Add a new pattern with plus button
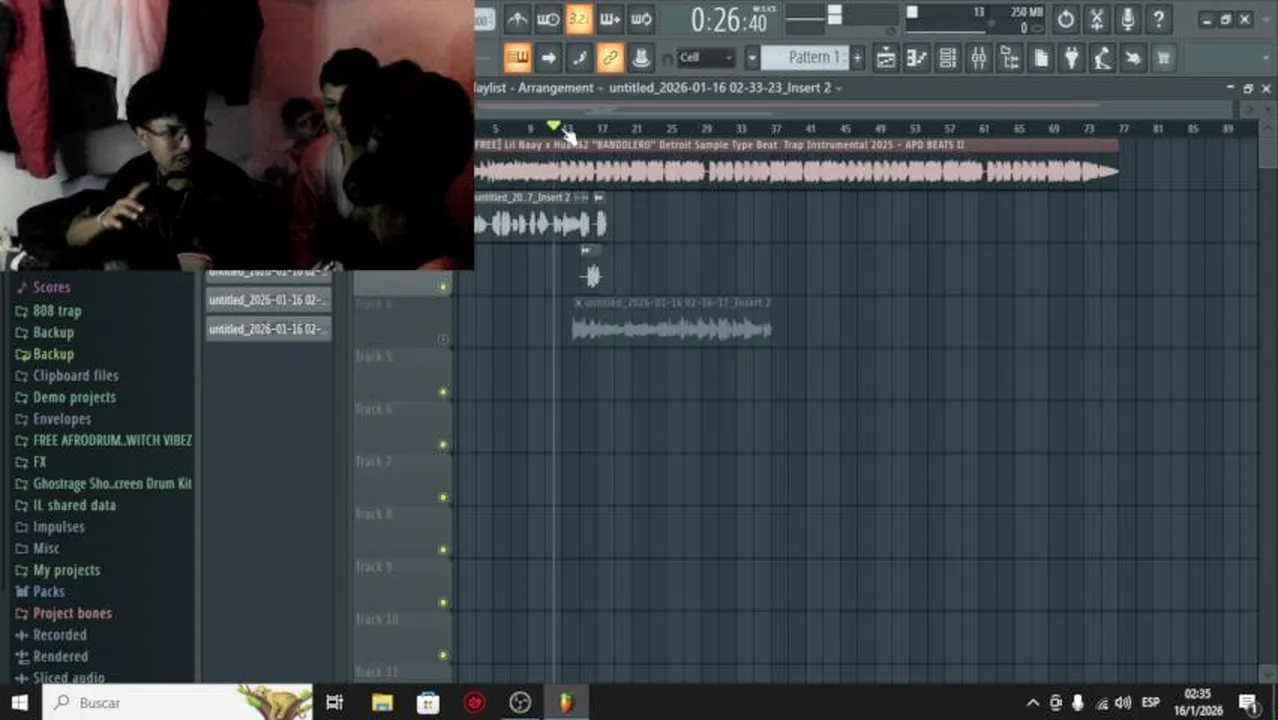This screenshot has height=720, width=1278. tap(857, 58)
